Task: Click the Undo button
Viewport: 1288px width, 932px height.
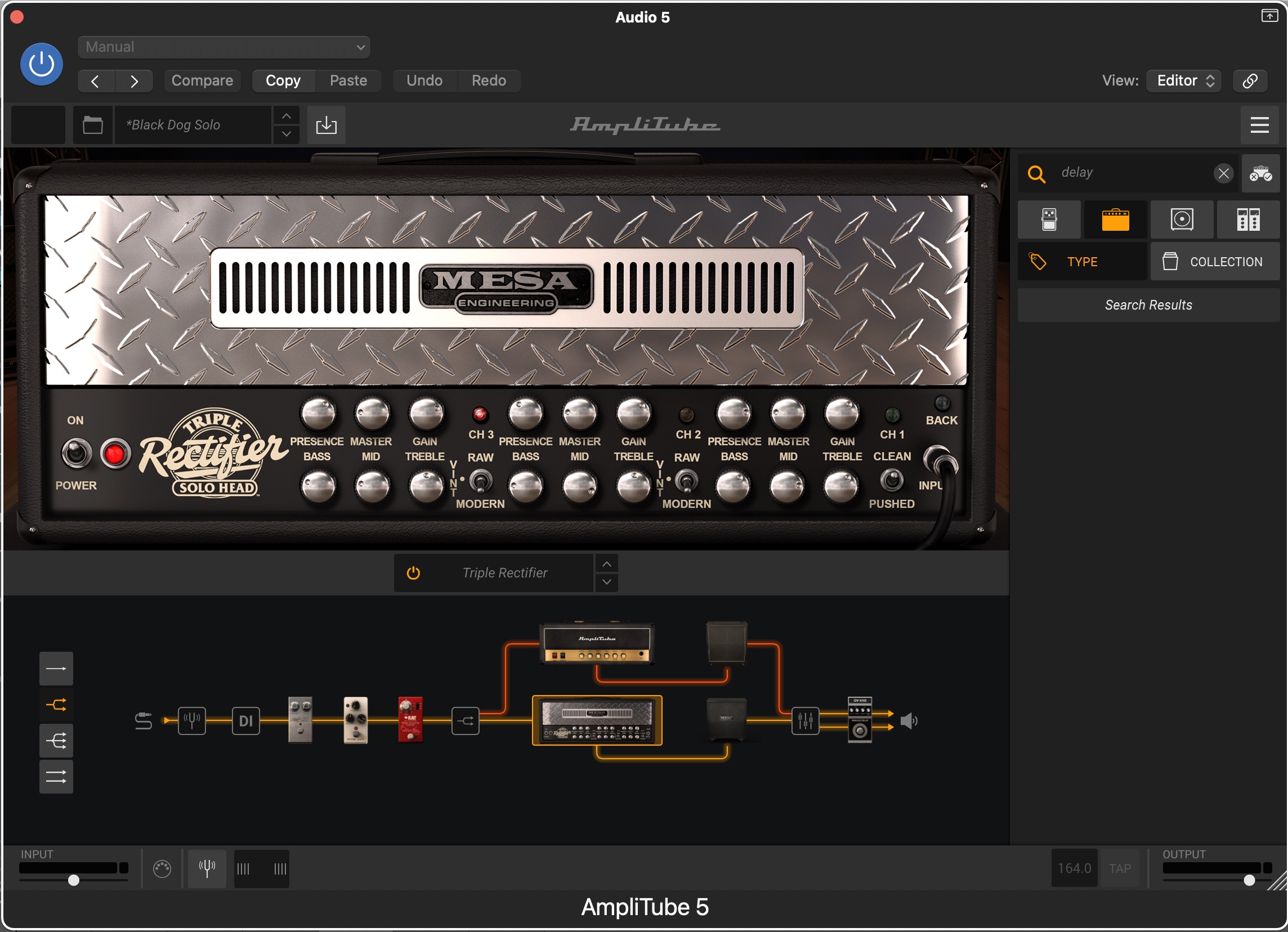Action: (x=424, y=80)
